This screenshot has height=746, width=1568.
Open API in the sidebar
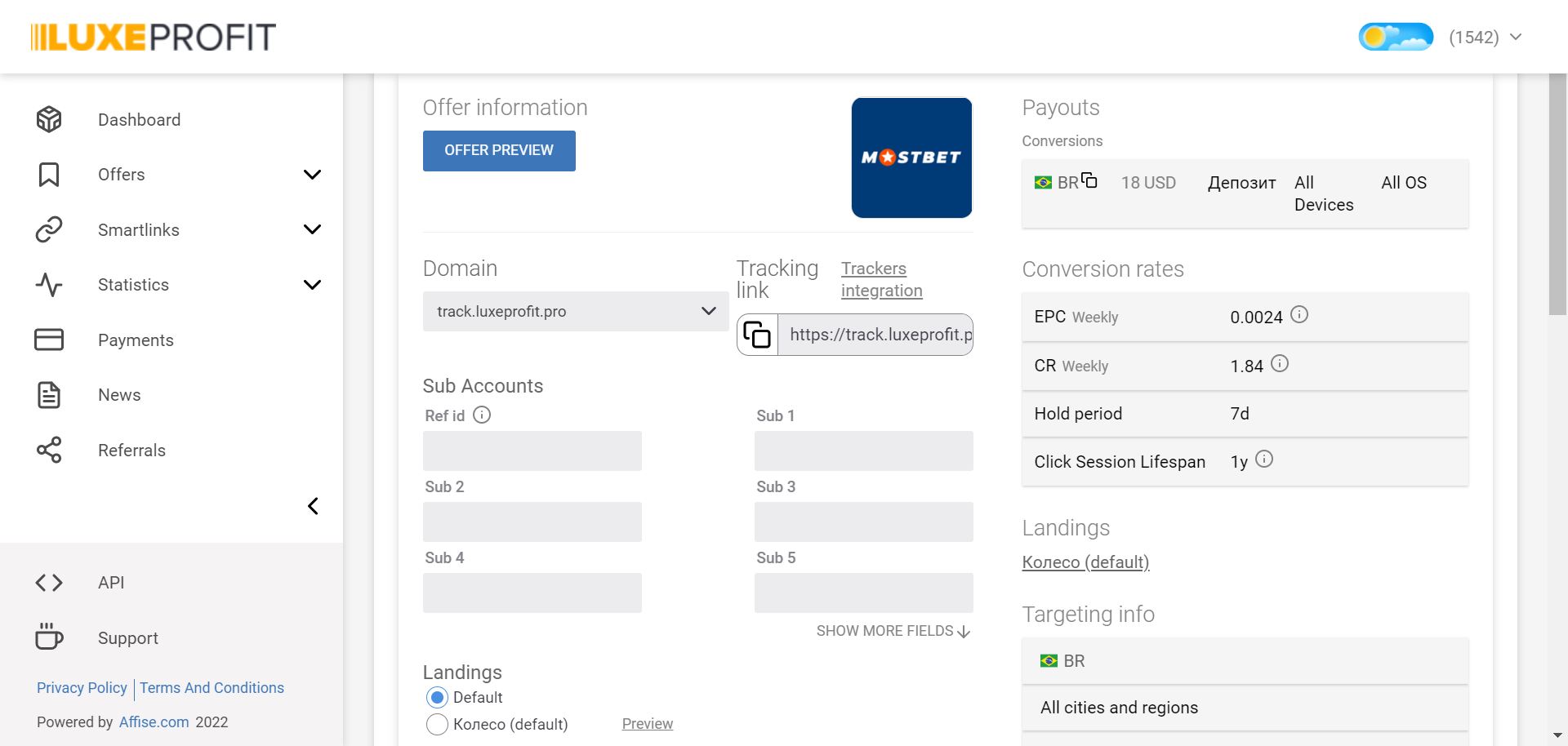tap(111, 583)
